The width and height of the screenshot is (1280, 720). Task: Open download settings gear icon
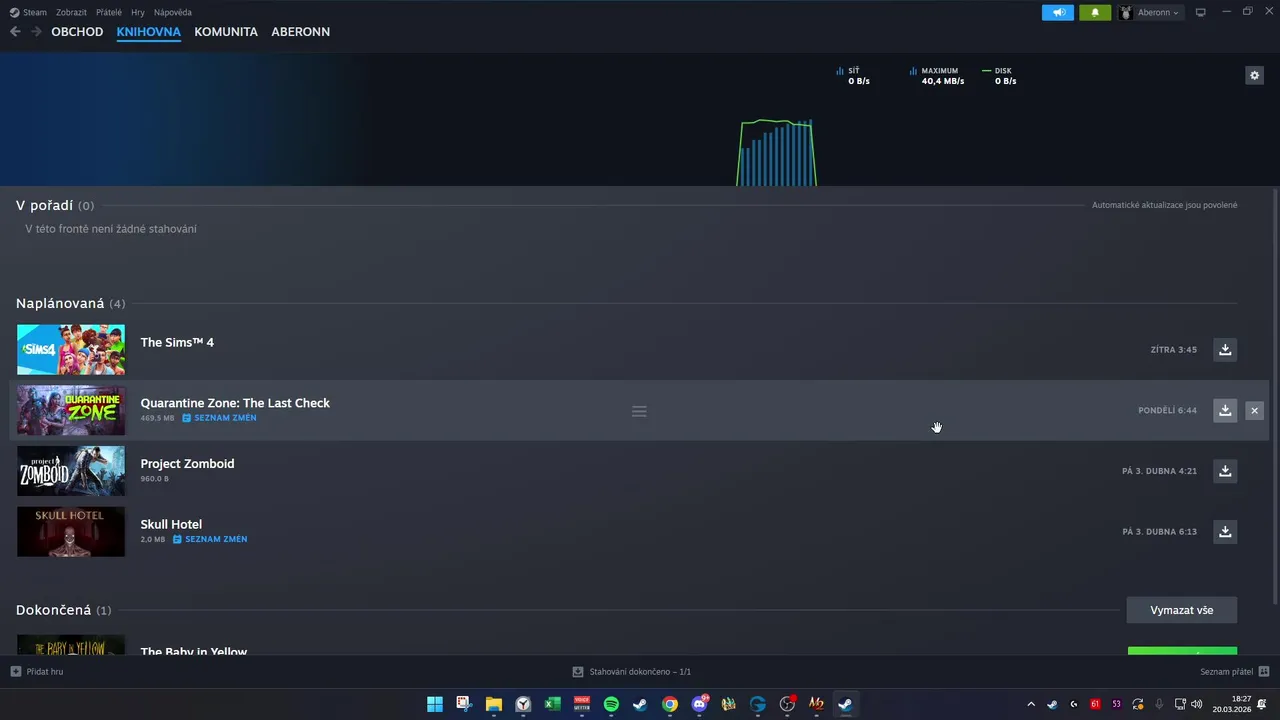coord(1254,75)
